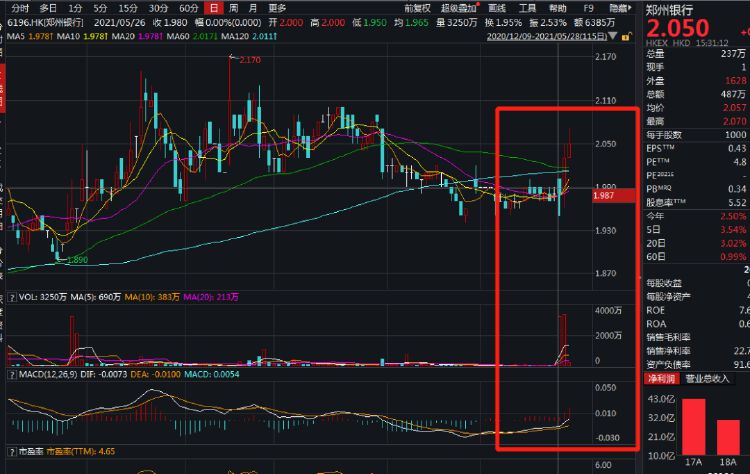Click the help icon beside VOL indicator
This screenshot has height=474, width=750.
12,298
